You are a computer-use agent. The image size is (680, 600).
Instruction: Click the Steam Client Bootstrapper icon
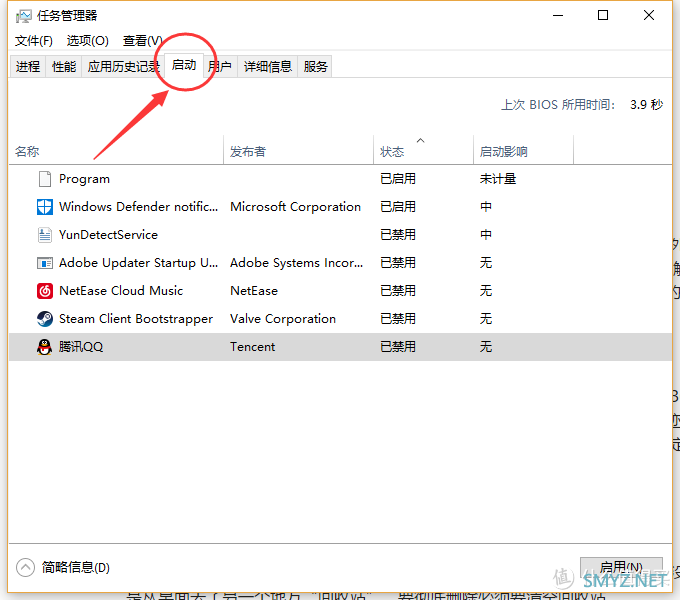coord(45,319)
